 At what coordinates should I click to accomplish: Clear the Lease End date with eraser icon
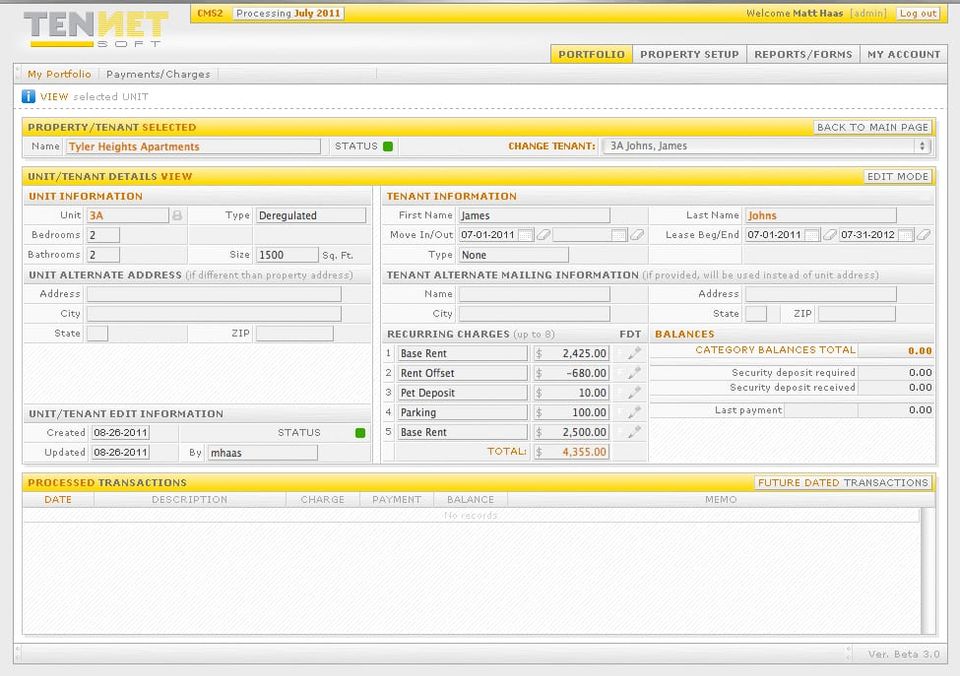click(923, 235)
